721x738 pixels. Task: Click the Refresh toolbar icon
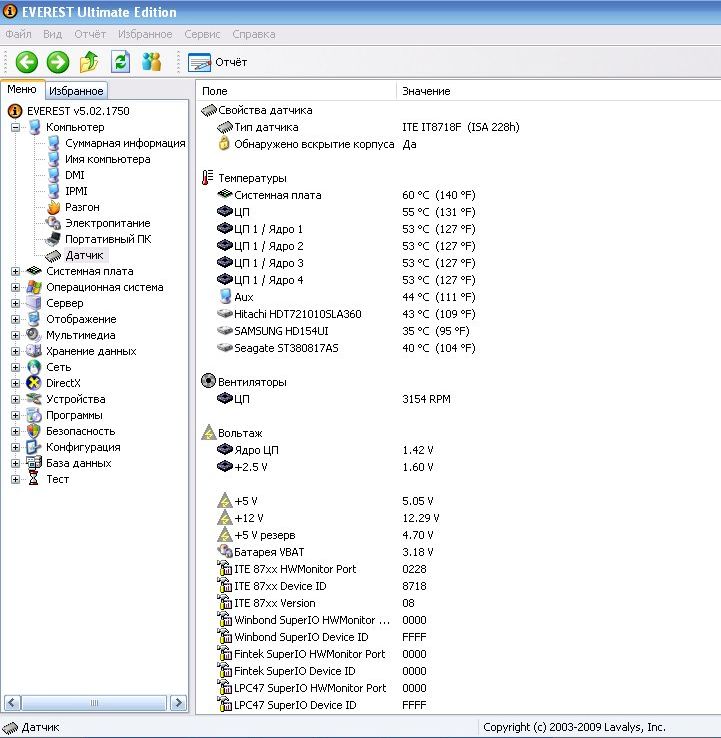[120, 62]
